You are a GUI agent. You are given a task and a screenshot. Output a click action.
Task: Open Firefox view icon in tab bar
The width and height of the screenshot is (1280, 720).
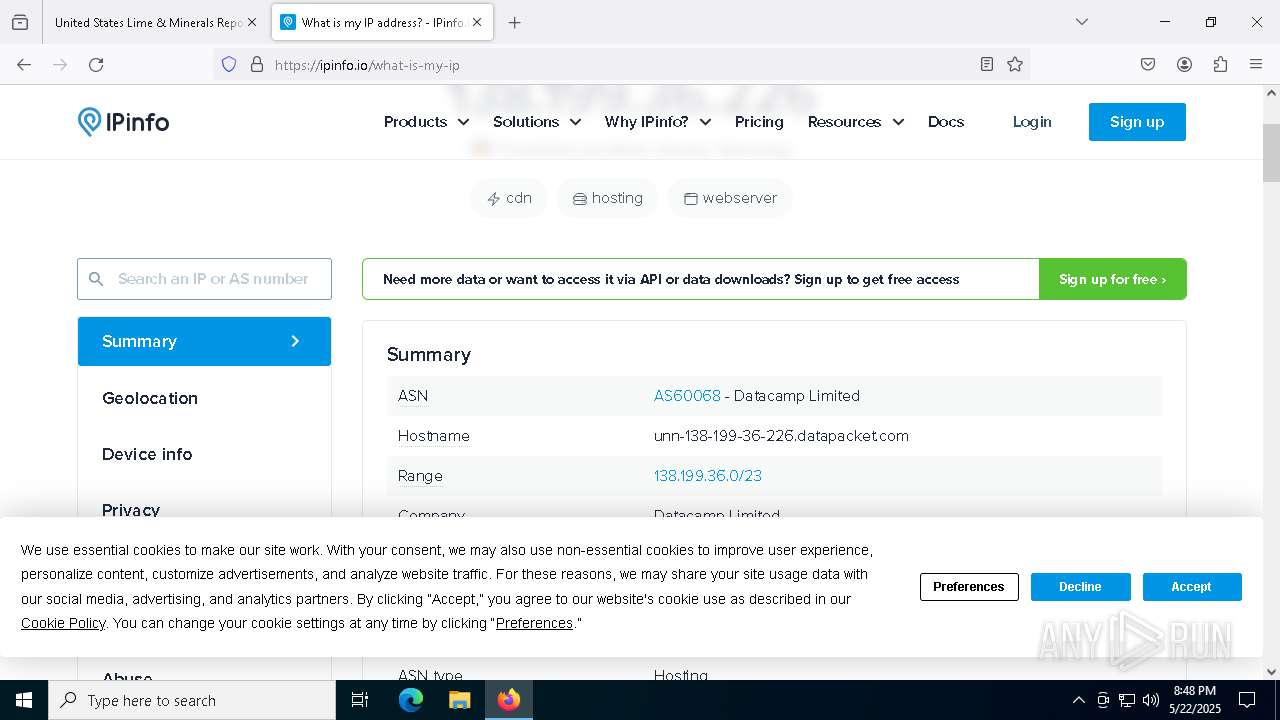[20, 22]
